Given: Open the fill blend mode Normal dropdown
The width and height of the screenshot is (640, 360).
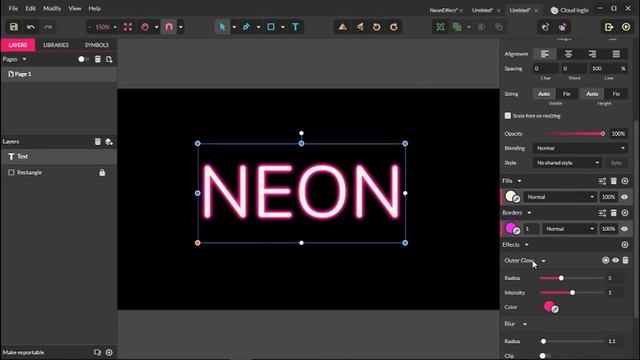Looking at the screenshot, I should click(560, 197).
